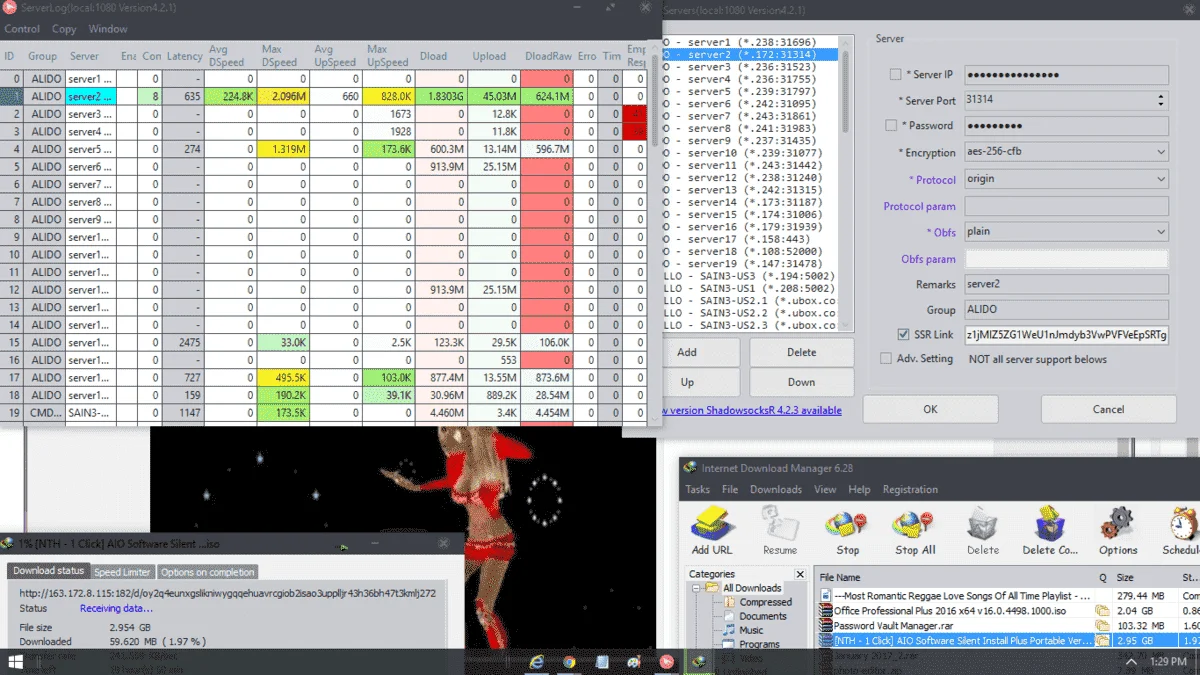Open the Copy menu in ServerLog

coord(64,29)
